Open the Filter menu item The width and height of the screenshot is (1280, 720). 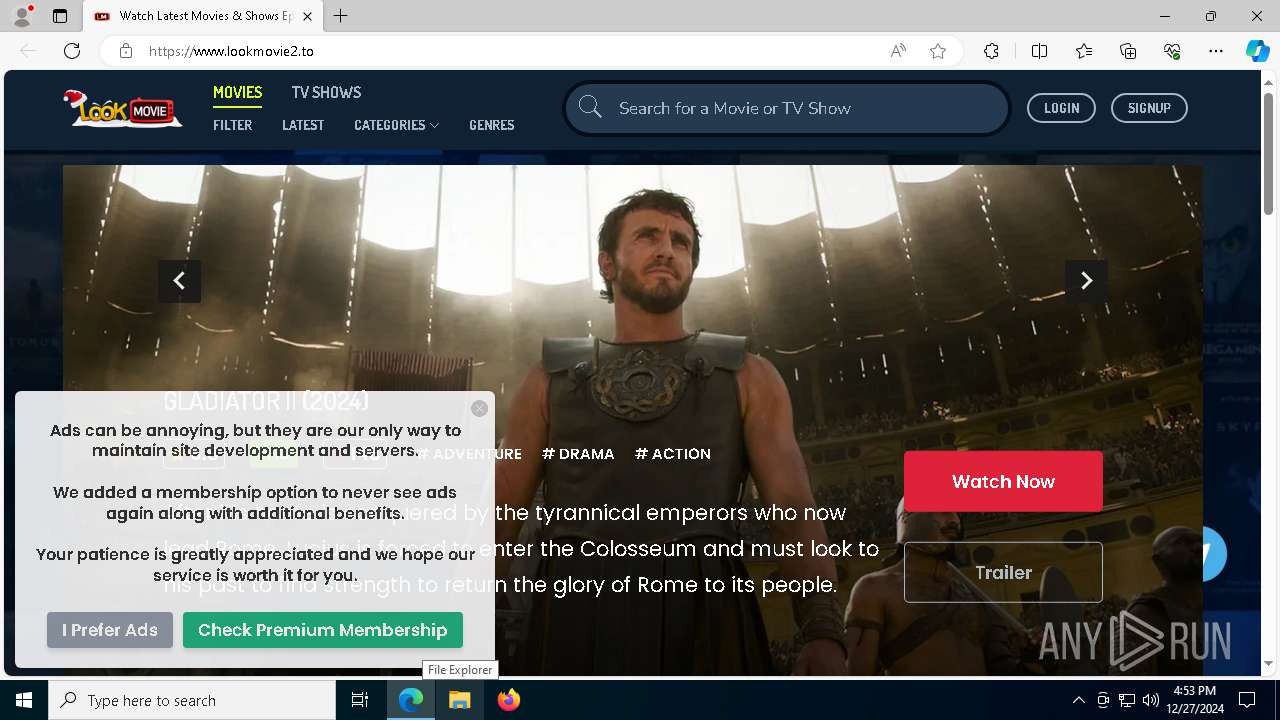click(232, 125)
